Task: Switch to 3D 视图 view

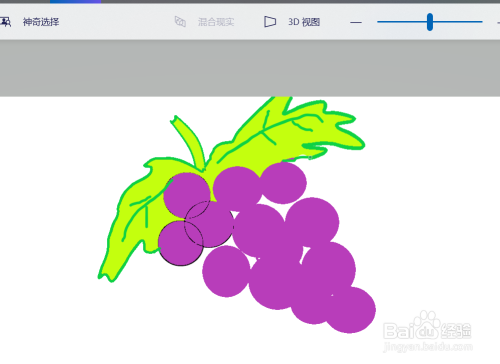Action: coord(304,22)
